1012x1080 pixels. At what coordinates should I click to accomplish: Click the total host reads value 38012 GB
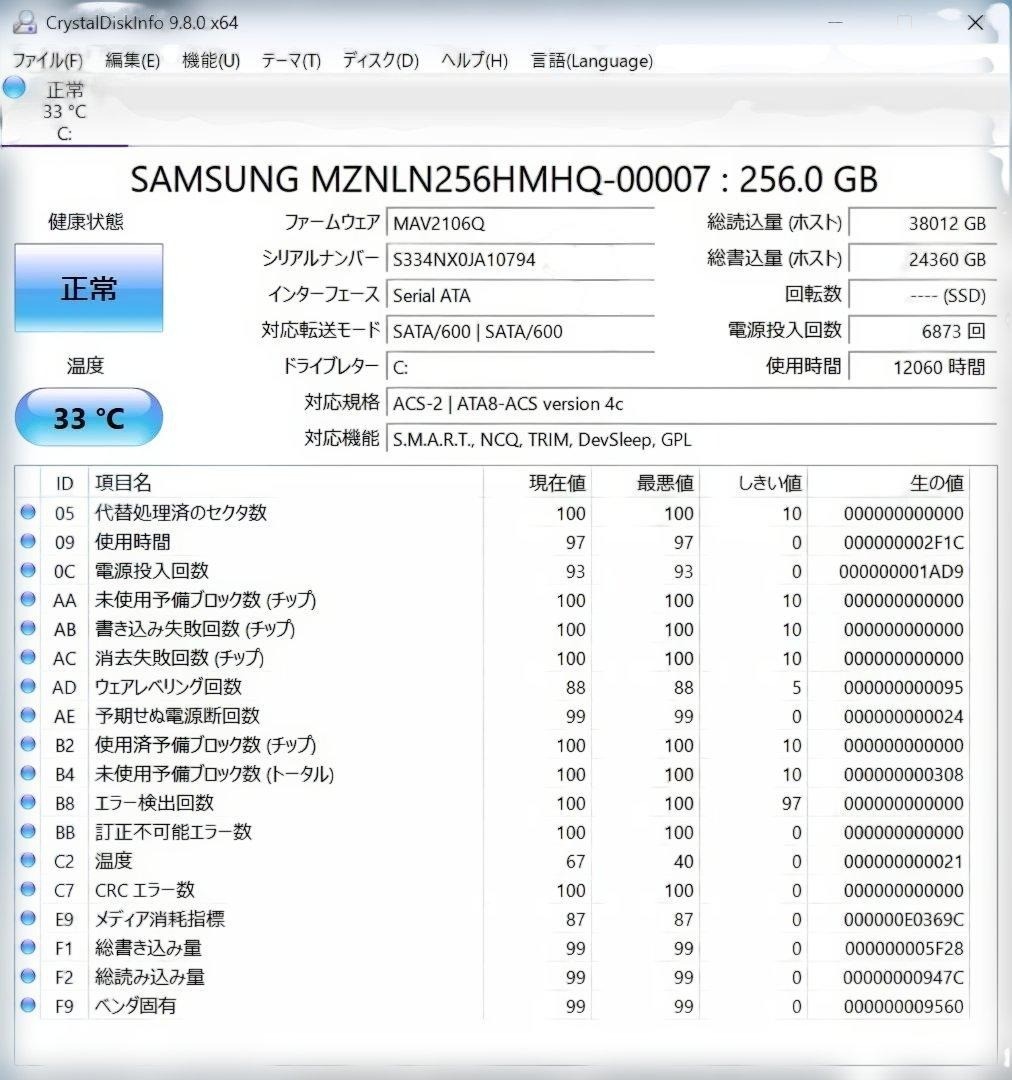click(922, 224)
